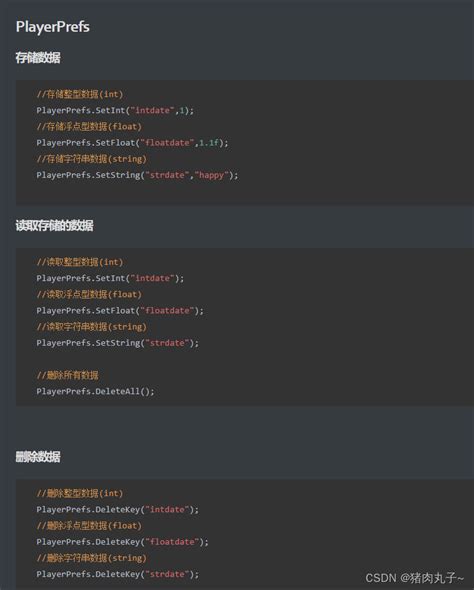Click the 读取存储的数据 section heading
The height and width of the screenshot is (590, 474).
54,226
